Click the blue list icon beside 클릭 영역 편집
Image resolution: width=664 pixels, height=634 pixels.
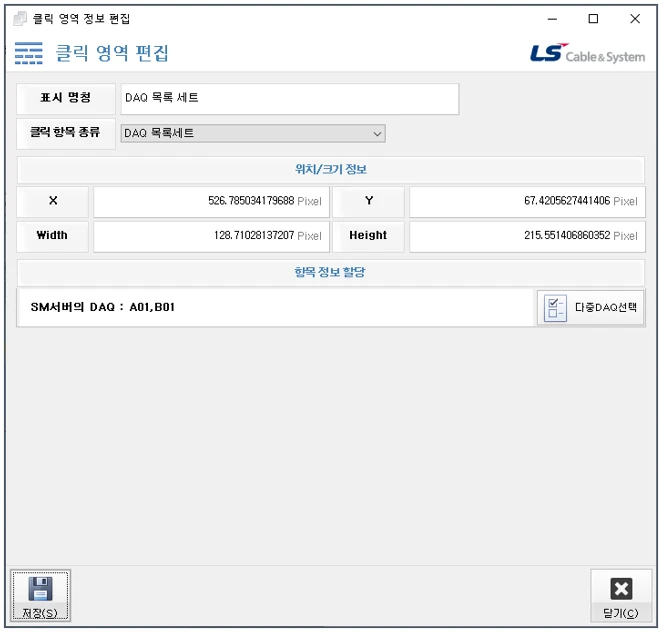(x=28, y=53)
